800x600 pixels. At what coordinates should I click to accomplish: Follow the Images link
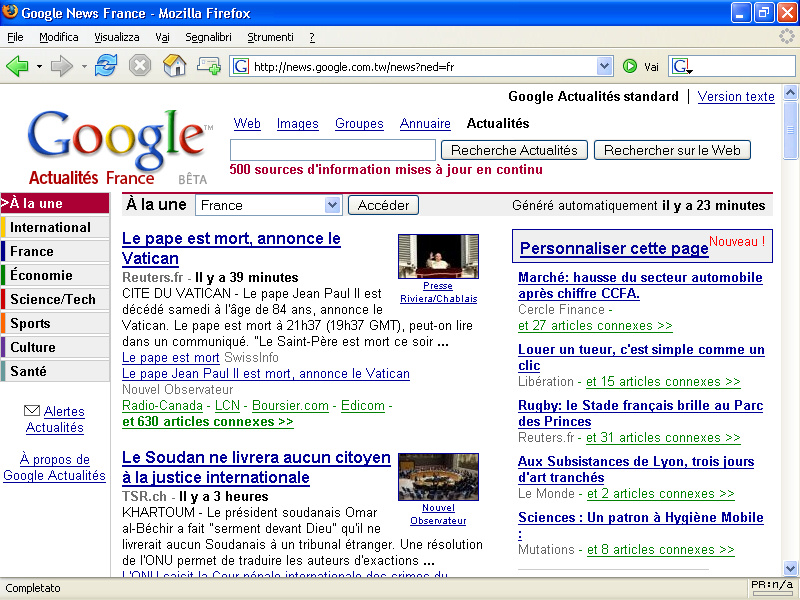click(297, 123)
